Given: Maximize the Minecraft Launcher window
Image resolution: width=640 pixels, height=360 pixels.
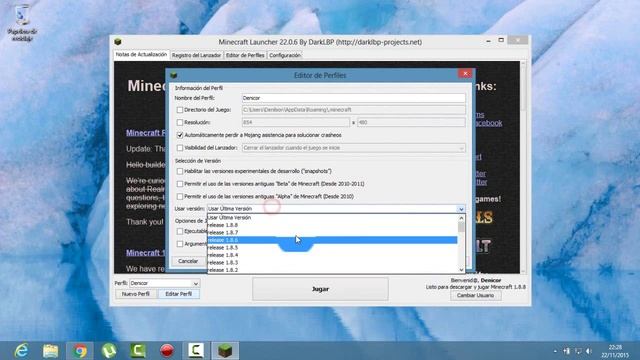Looking at the screenshot, I should click(x=501, y=40).
